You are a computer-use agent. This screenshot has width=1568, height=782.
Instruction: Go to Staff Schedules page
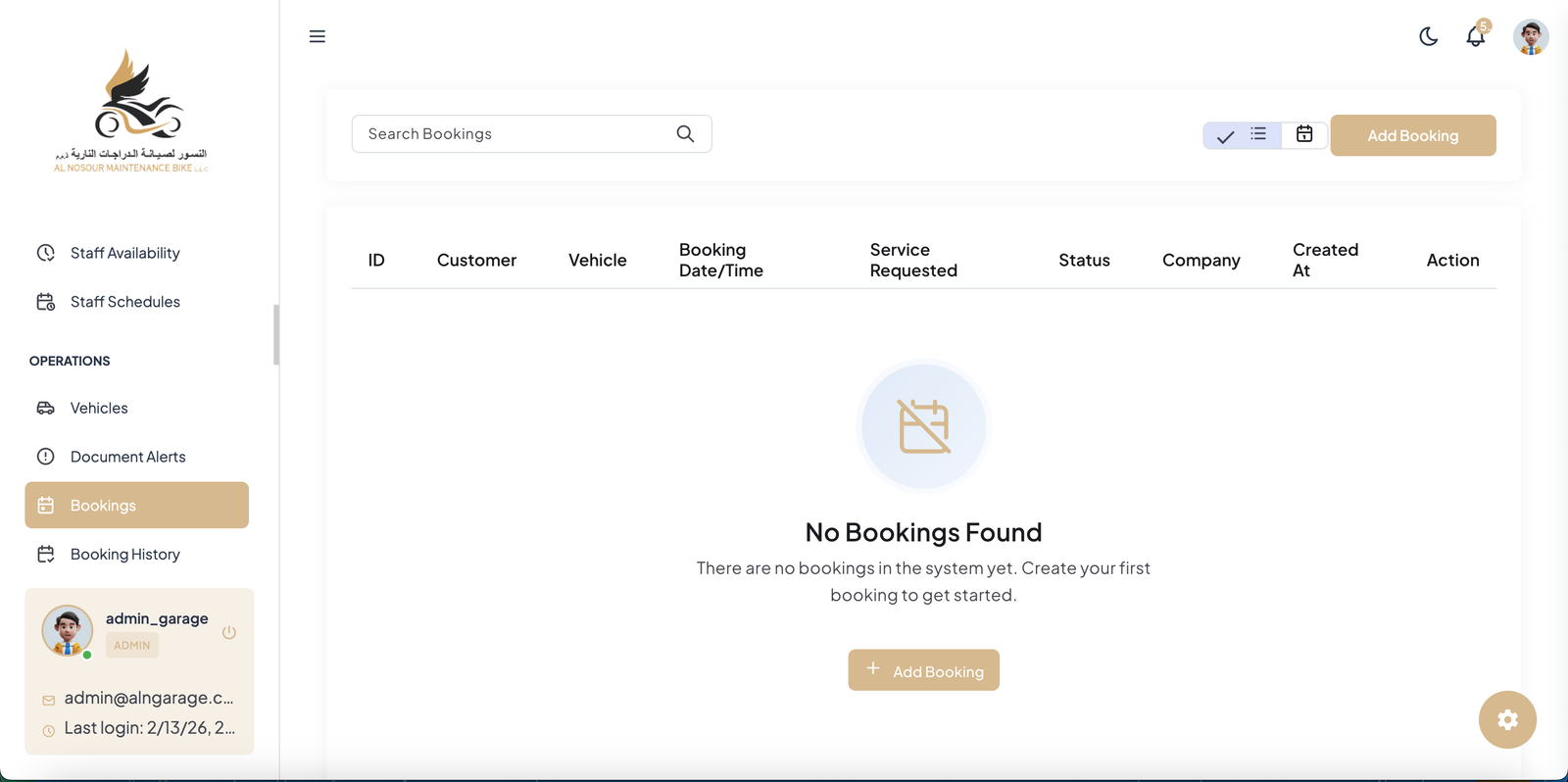pos(124,302)
